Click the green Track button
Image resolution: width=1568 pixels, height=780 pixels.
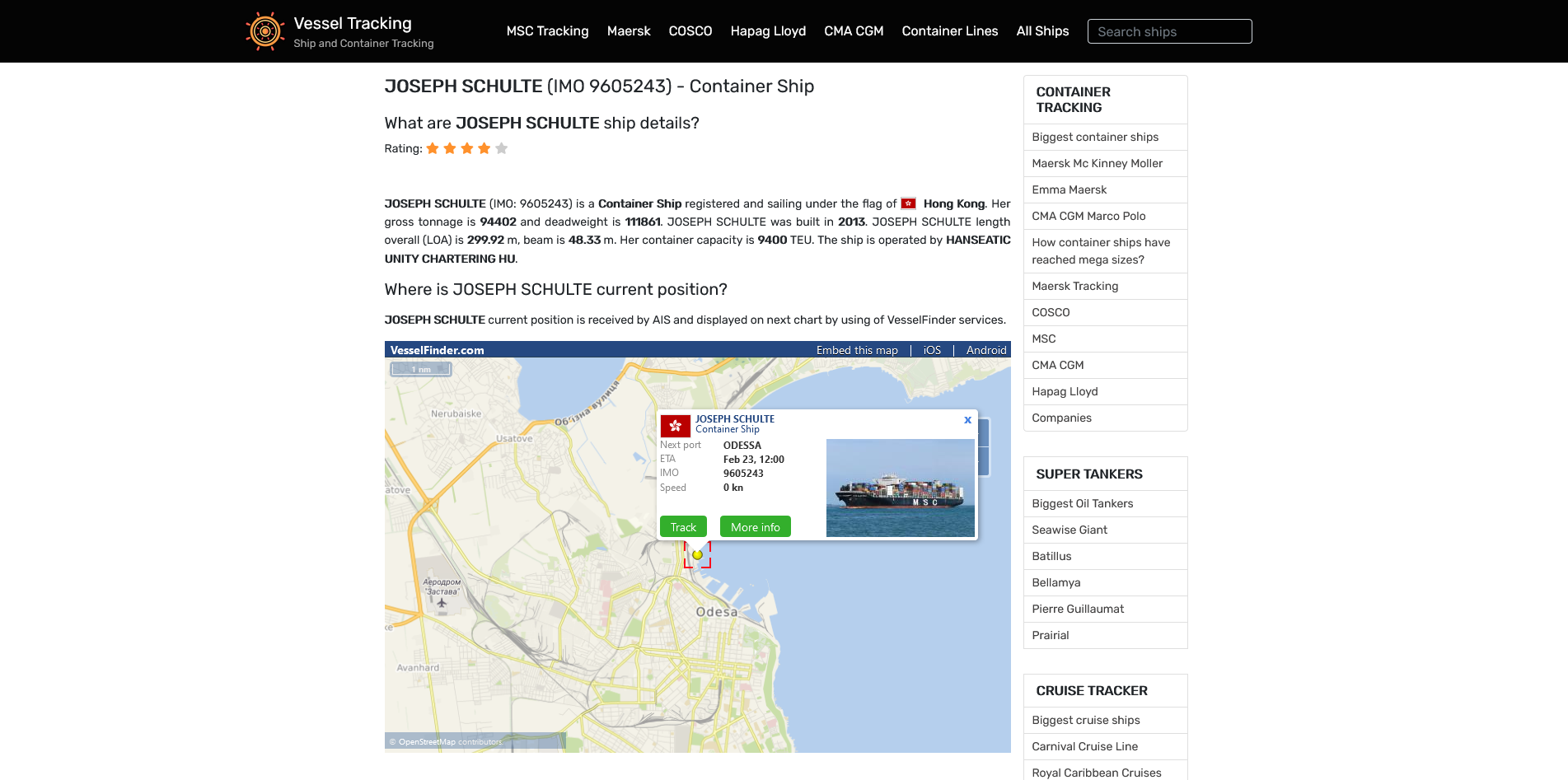(x=683, y=527)
